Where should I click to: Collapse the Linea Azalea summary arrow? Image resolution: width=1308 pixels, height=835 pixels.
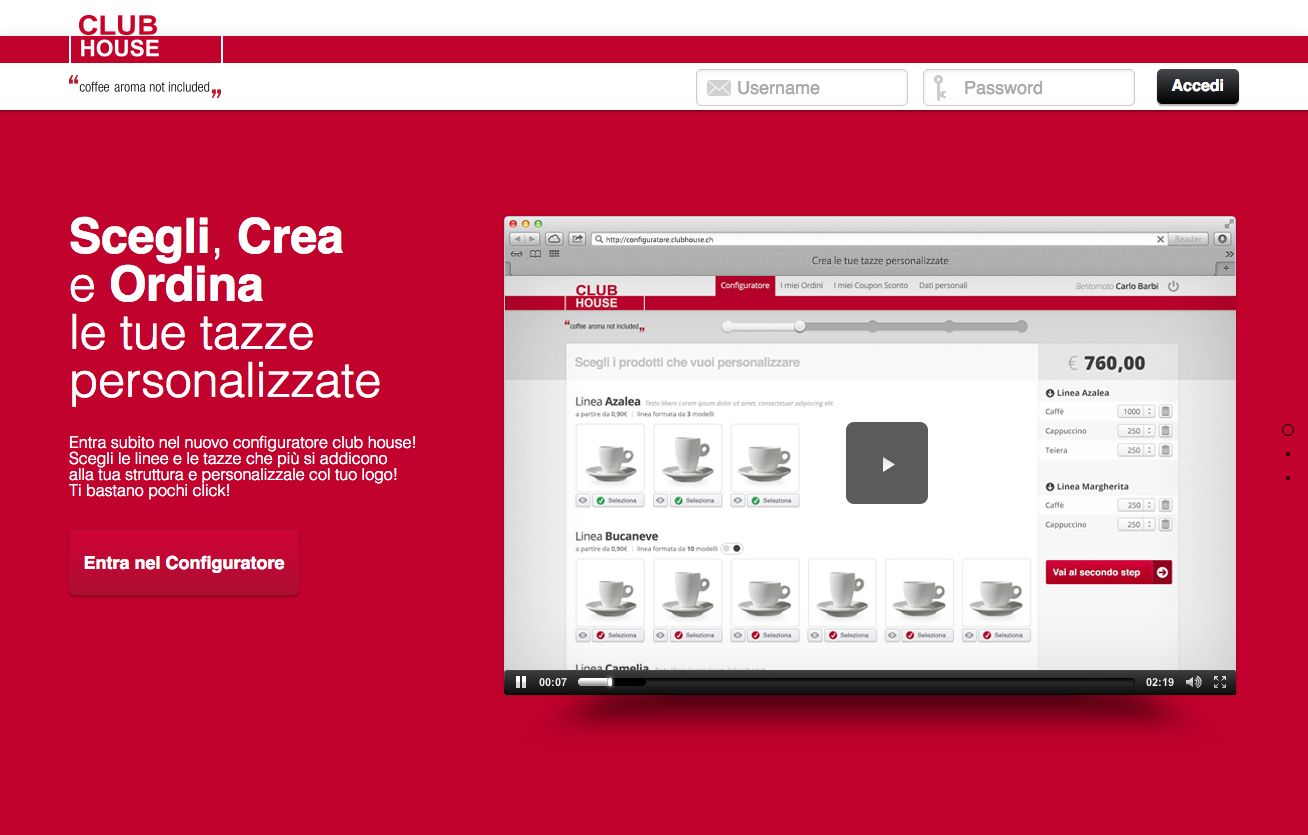(1050, 393)
